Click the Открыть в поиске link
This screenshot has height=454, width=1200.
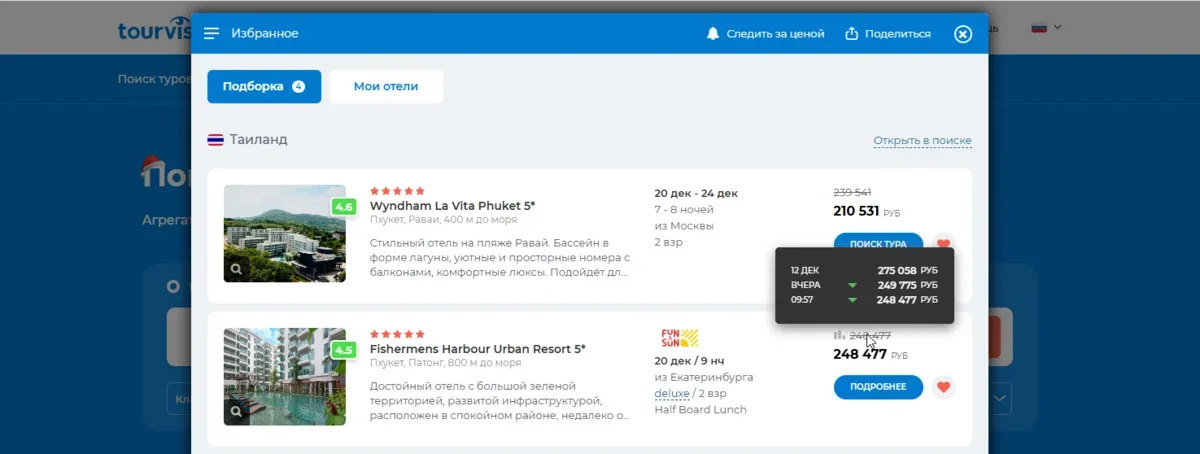[922, 141]
